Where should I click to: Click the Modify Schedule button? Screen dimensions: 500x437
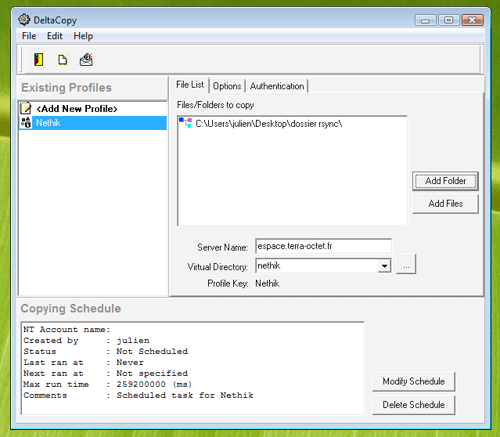click(413, 381)
